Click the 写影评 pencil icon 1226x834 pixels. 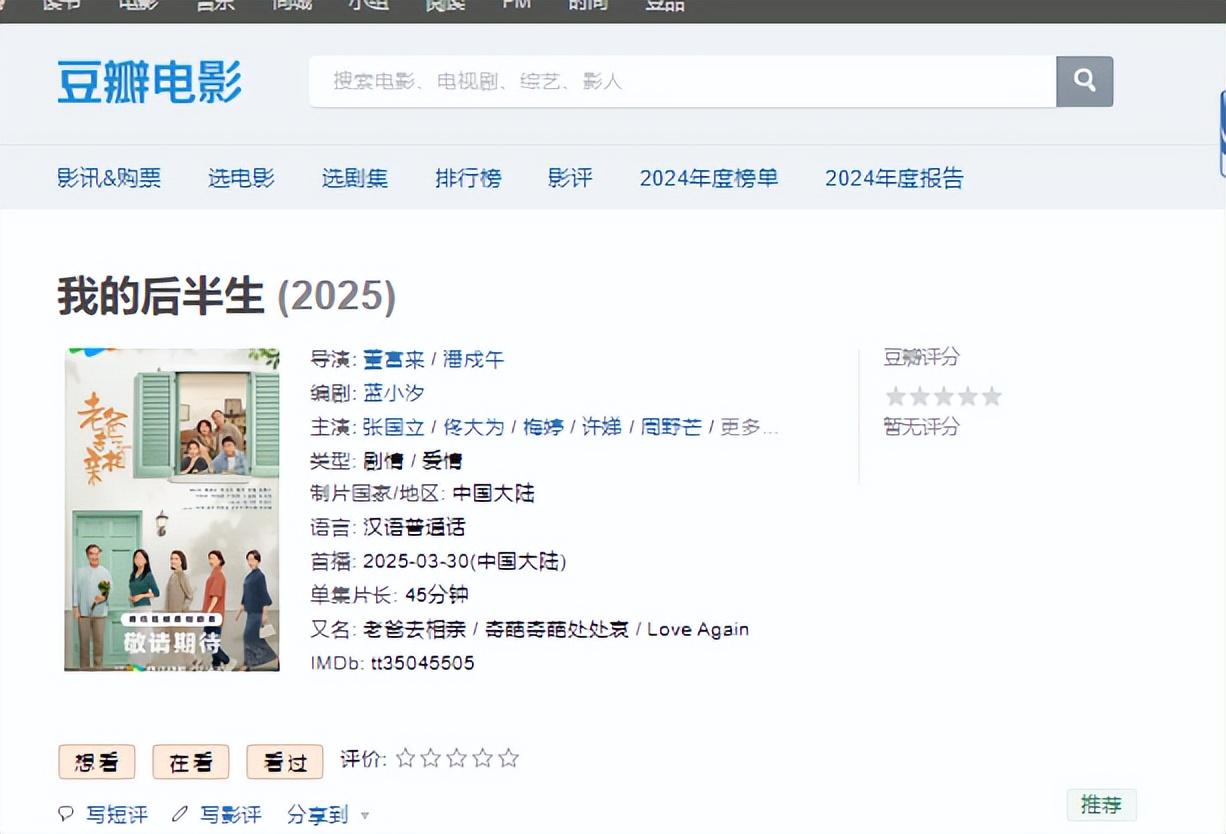coord(180,814)
